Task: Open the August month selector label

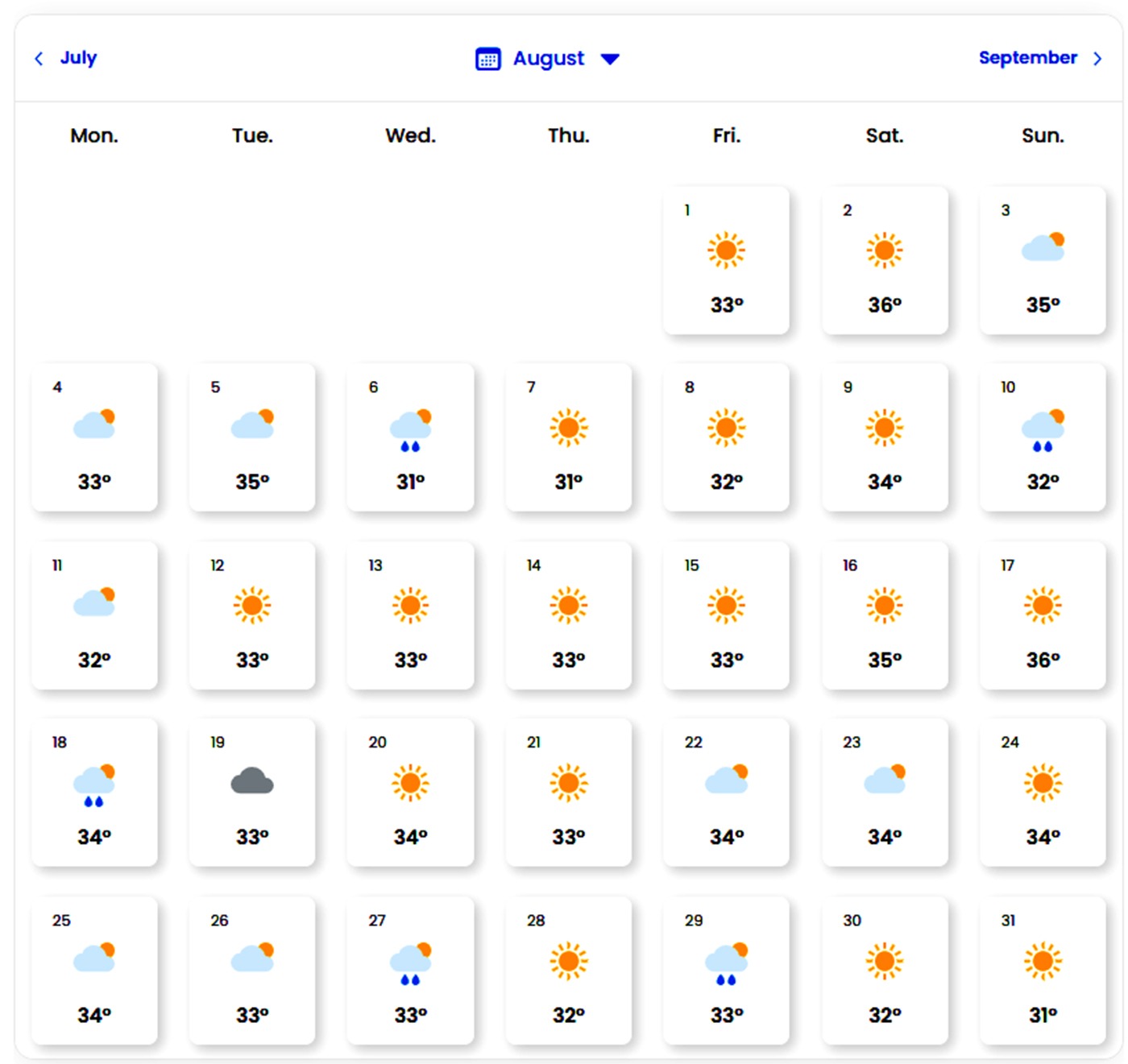Action: tap(549, 59)
